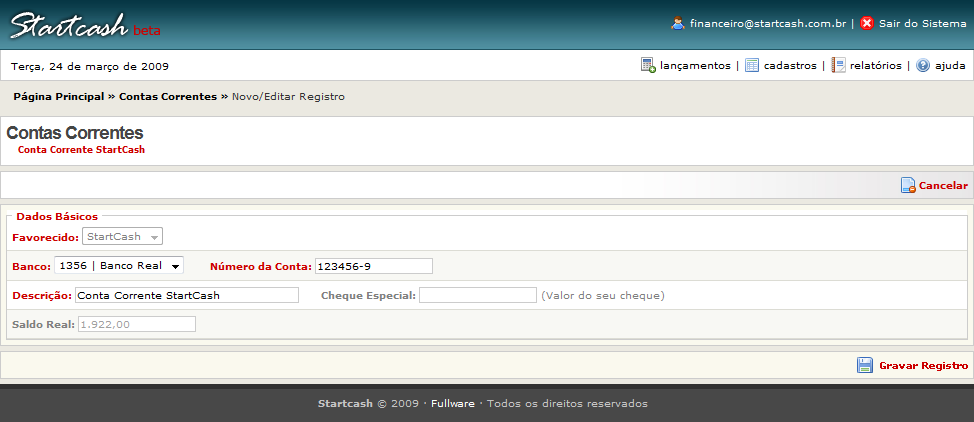Click the Cheque Especial input field
This screenshot has height=422, width=974.
[477, 295]
